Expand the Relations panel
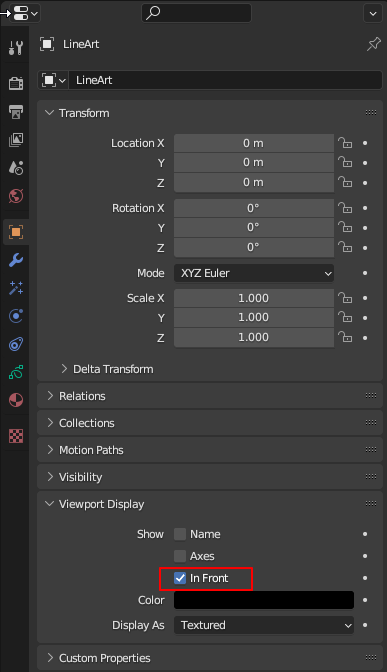This screenshot has height=672, width=387. (x=50, y=396)
